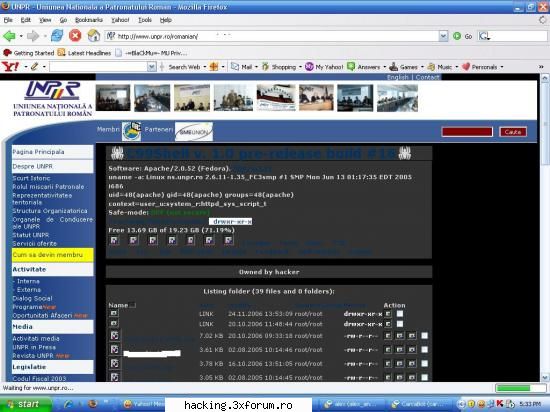550x412 pixels.
Task: Open Cum sa devin membru link
Action: pos(53,255)
